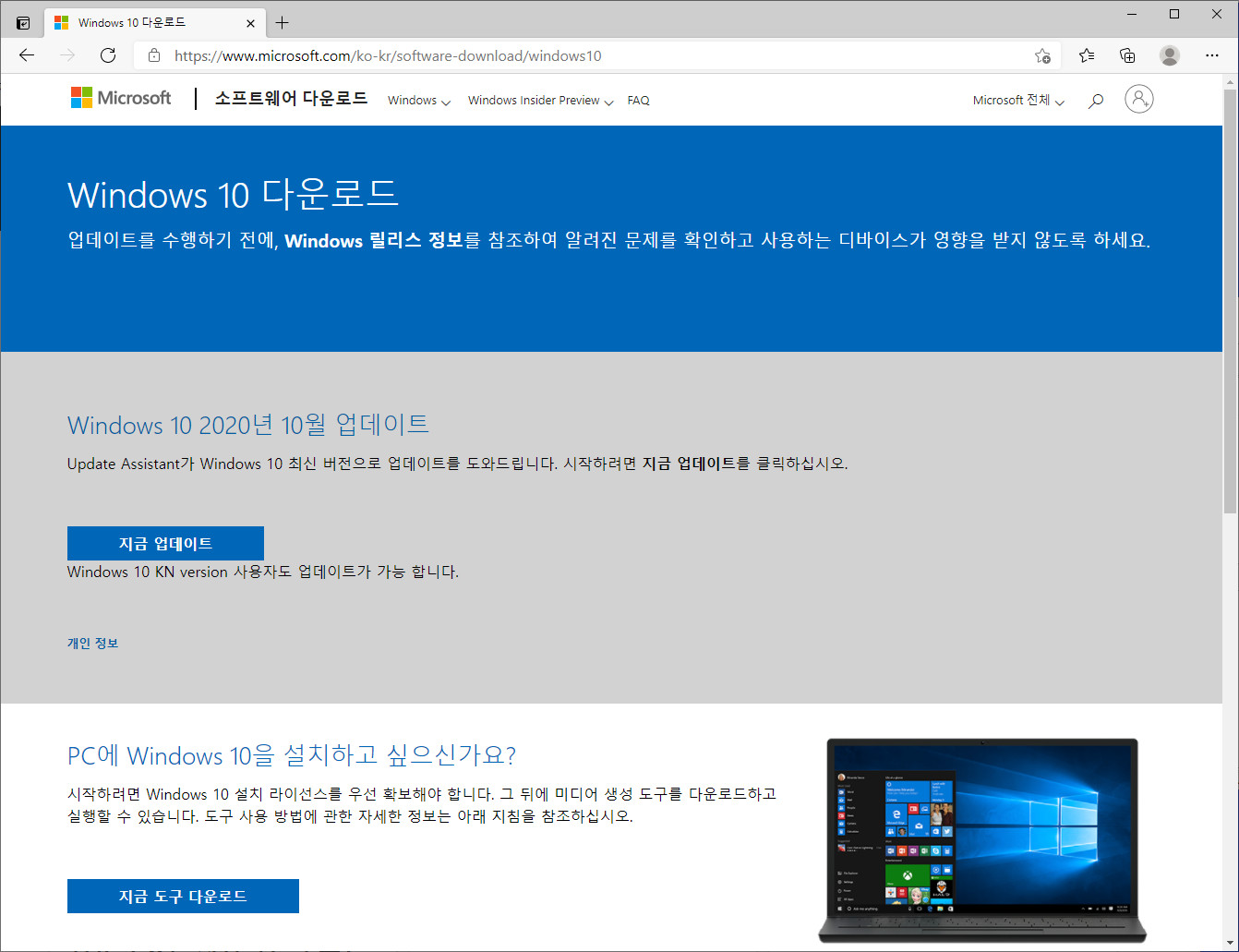Expand the Microsoft 전체 dropdown
1239x952 pixels.
(1018, 101)
